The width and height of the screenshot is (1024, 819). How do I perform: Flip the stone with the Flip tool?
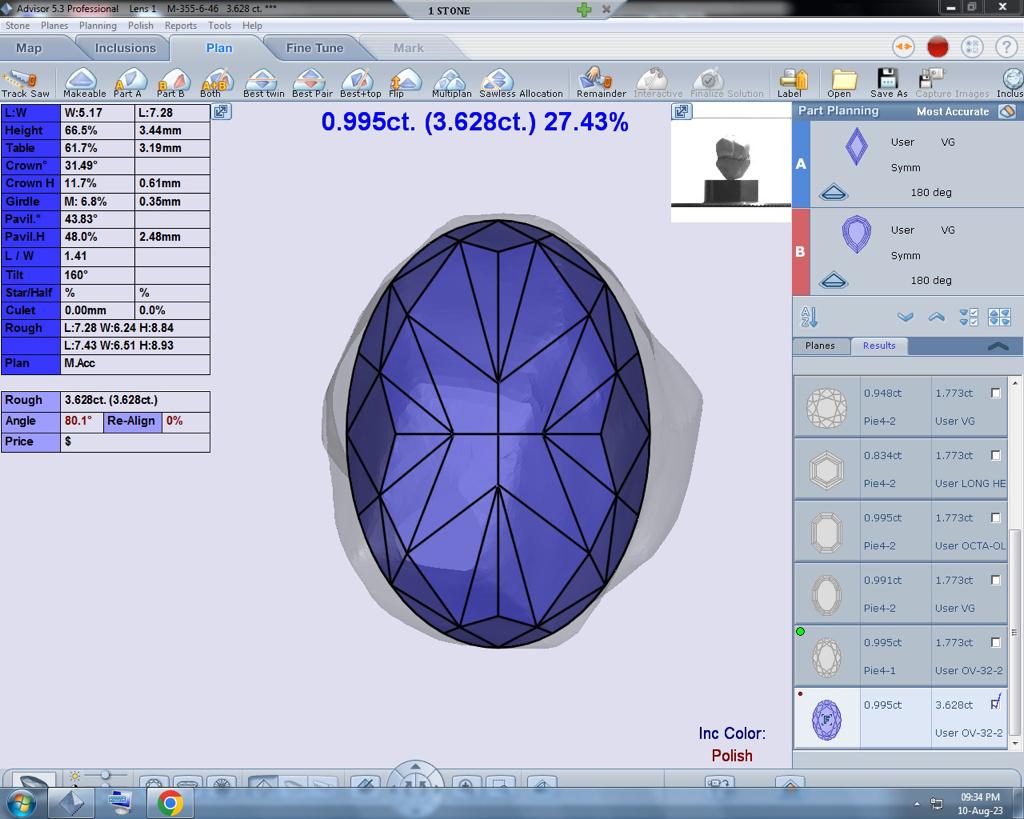[x=403, y=82]
